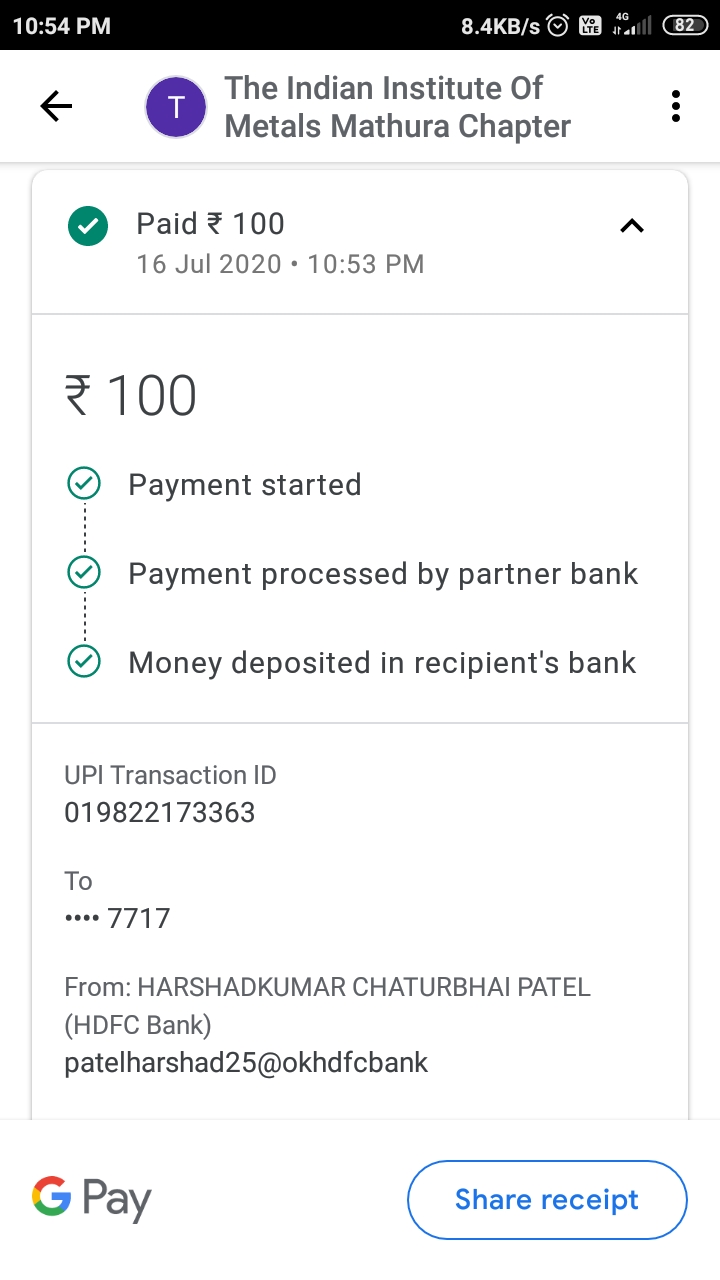Tap the From HARSHADKUMAR CHATURBHAI PATEL line
Viewport: 720px width, 1280px height.
click(x=327, y=987)
